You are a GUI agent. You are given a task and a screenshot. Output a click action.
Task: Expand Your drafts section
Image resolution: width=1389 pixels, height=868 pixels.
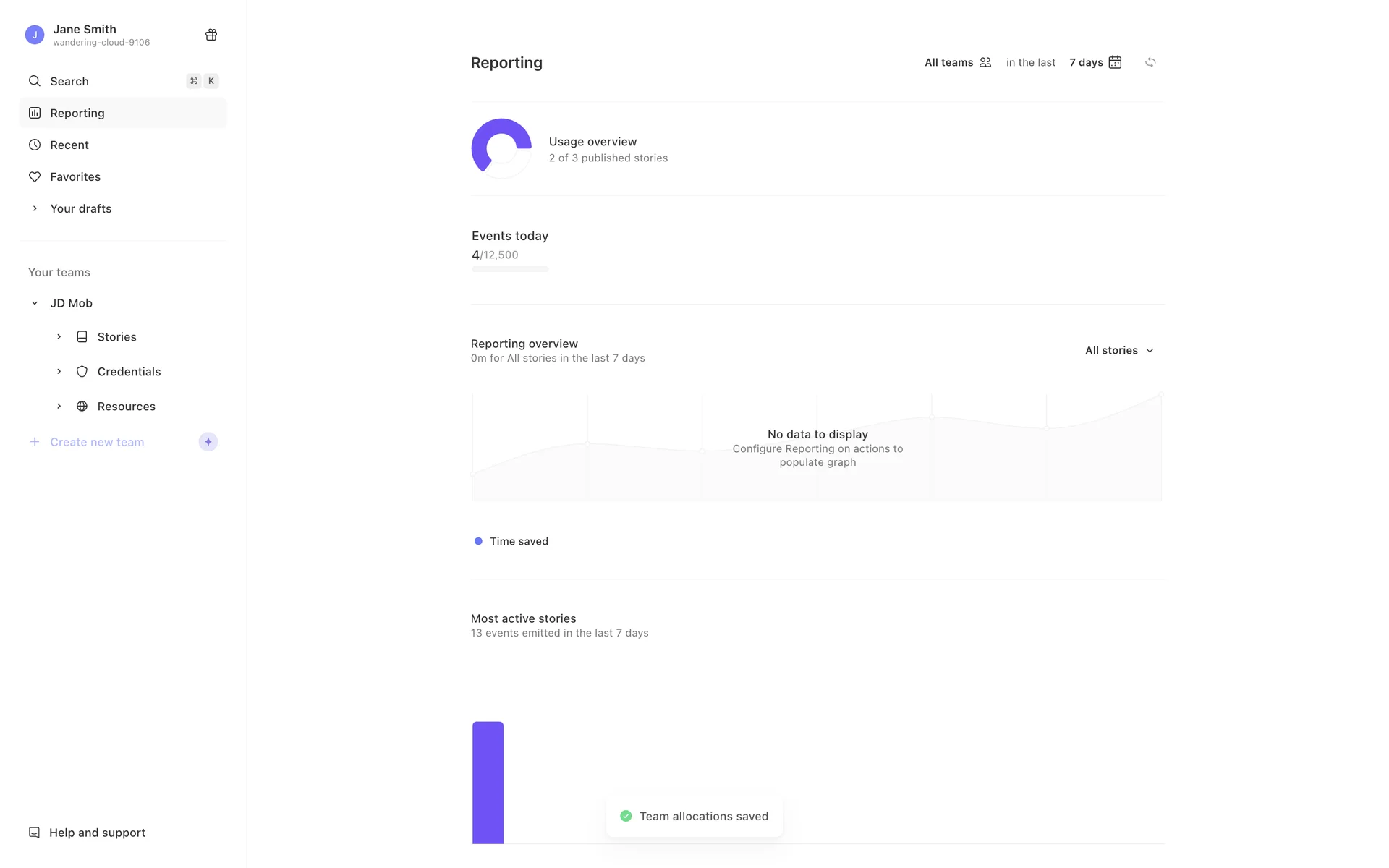(x=35, y=208)
